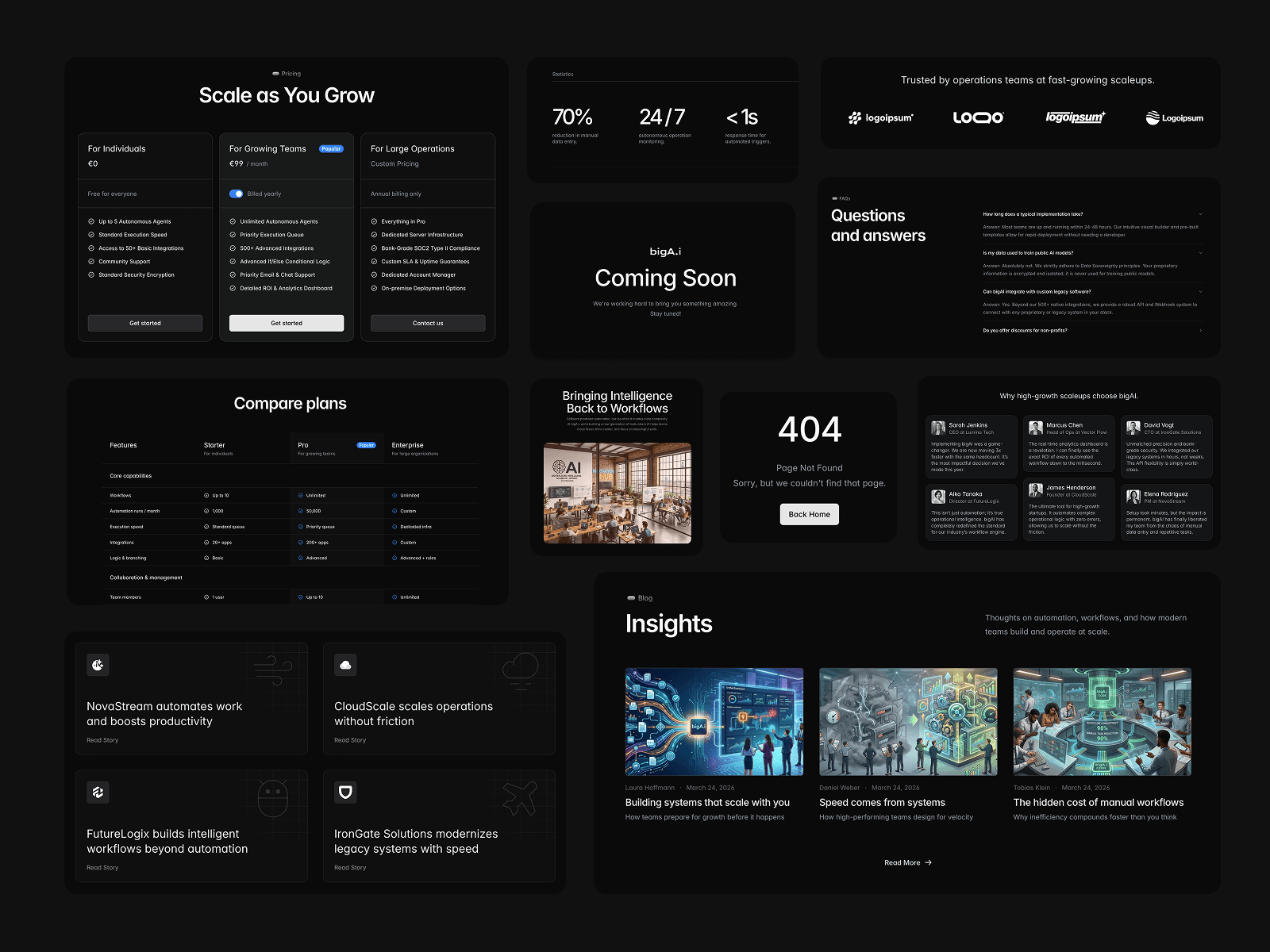
Task: Toggle the Billed yearly switch
Action: pos(236,194)
